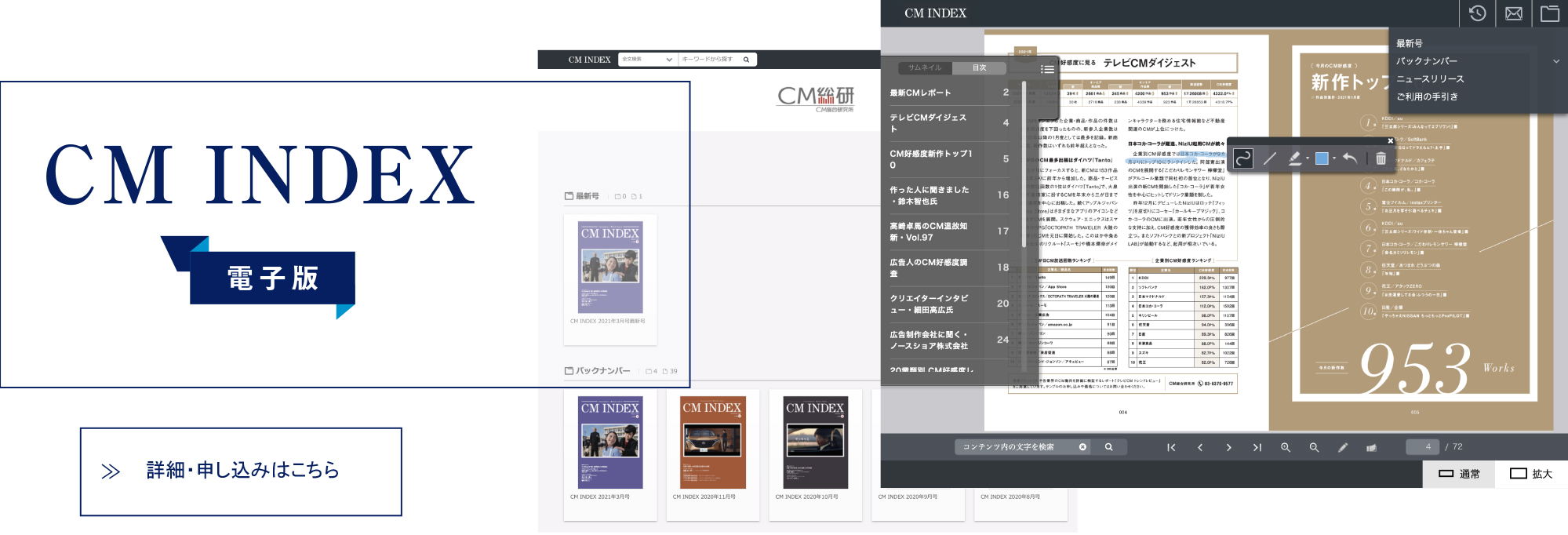
Task: Open テレビCMダイジェスト in table of contents
Action: pyautogui.click(x=949, y=123)
